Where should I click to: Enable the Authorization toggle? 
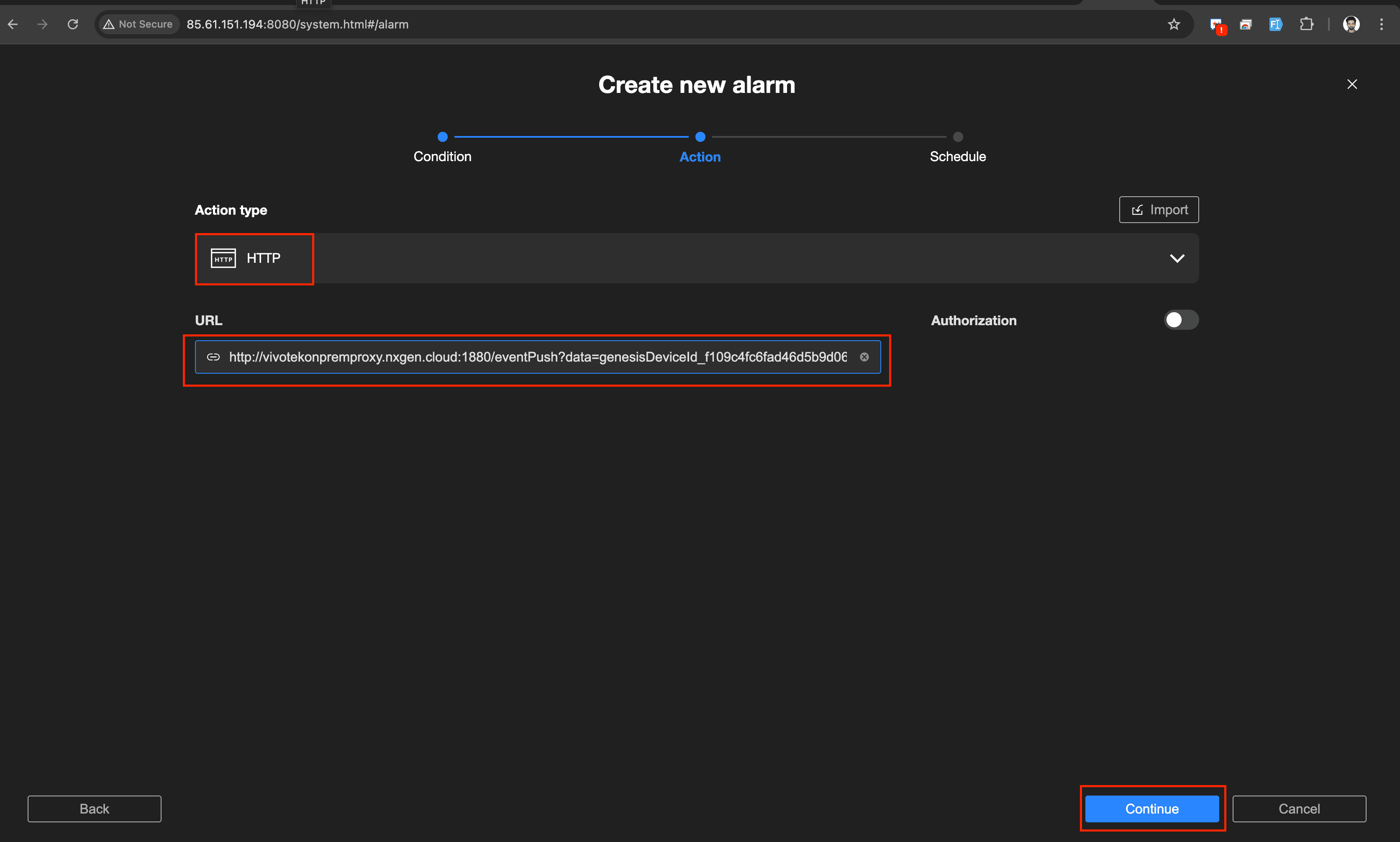pos(1181,320)
